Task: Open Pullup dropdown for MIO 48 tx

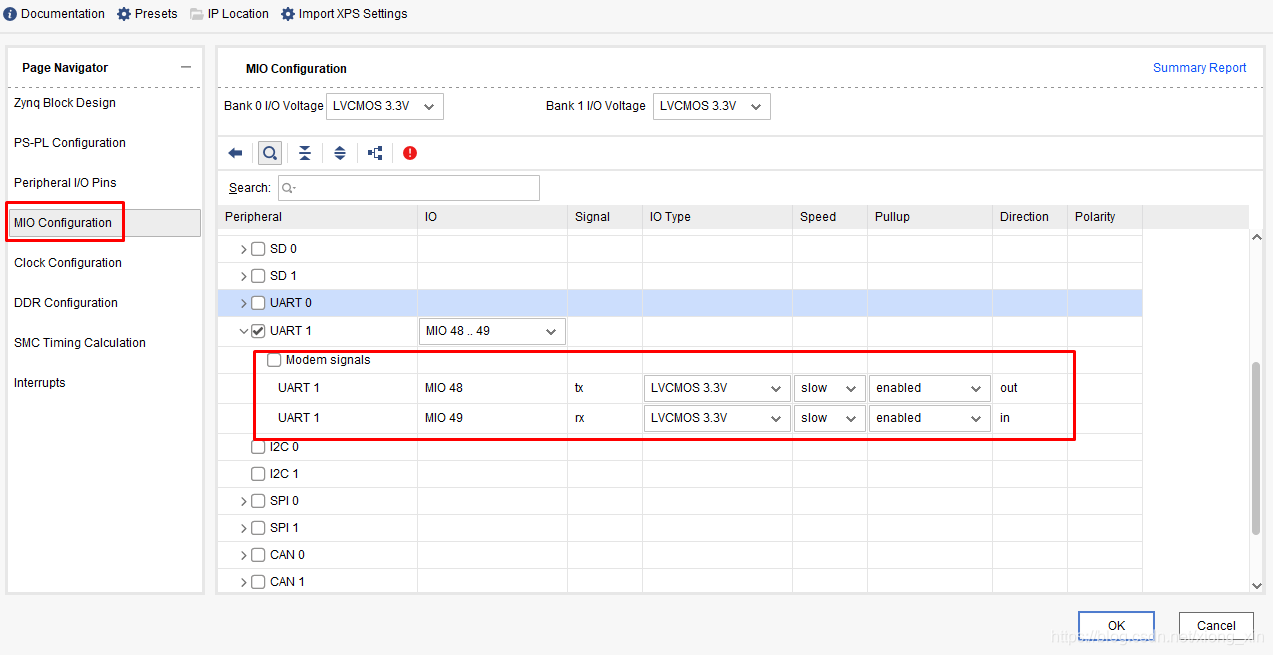Action: [929, 388]
